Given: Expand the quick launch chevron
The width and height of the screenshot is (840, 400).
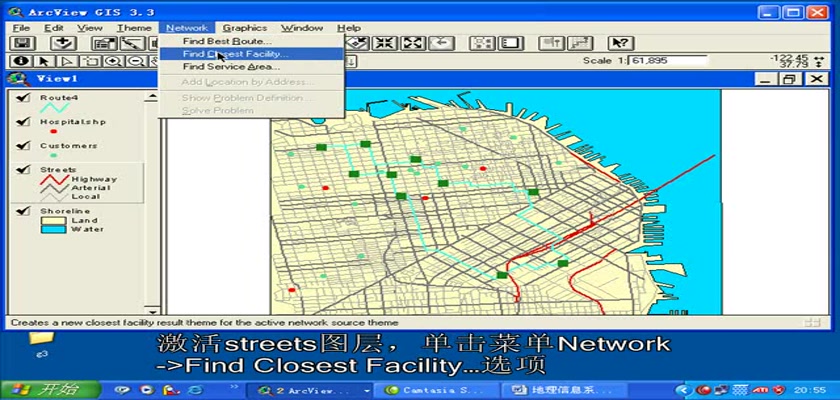Looking at the screenshot, I should 235,386.
